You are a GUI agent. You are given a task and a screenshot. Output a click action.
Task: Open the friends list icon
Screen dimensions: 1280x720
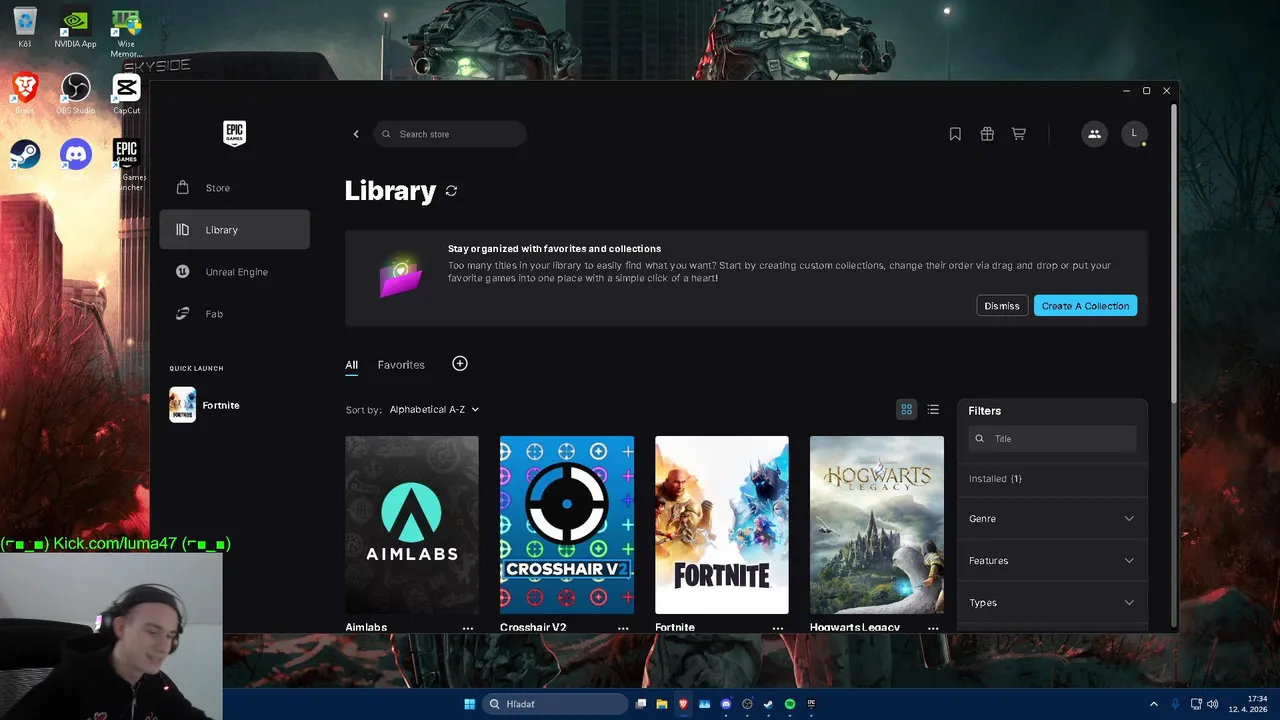click(1094, 134)
